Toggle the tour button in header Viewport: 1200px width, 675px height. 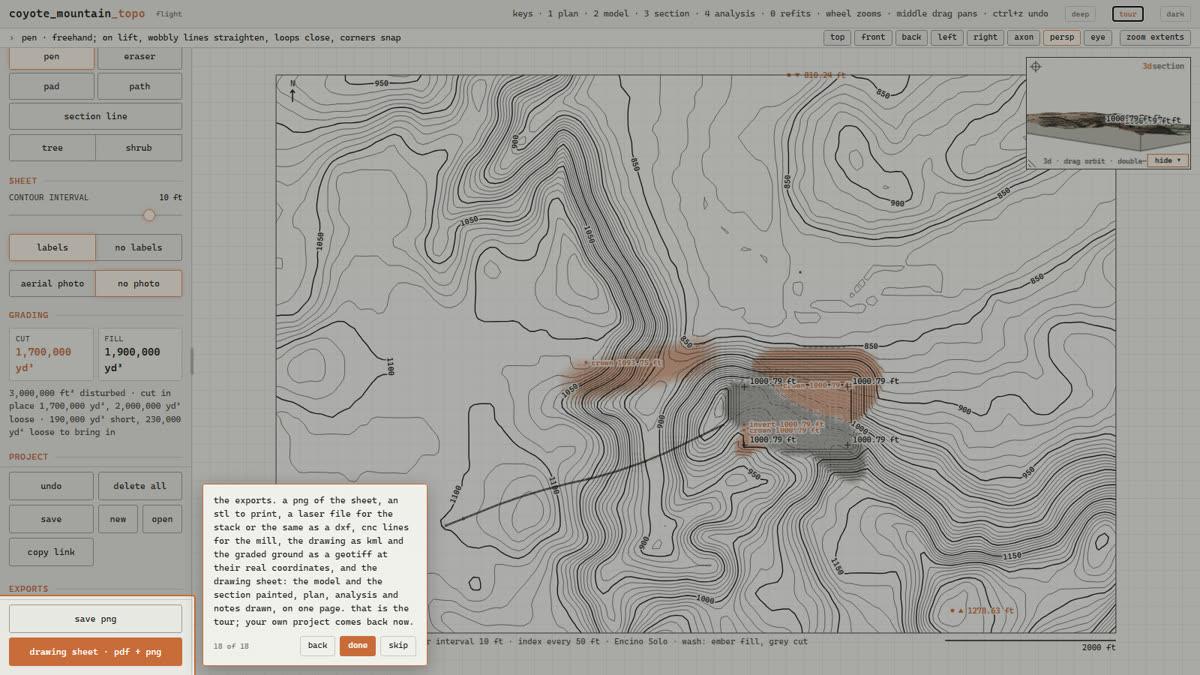coord(1128,14)
